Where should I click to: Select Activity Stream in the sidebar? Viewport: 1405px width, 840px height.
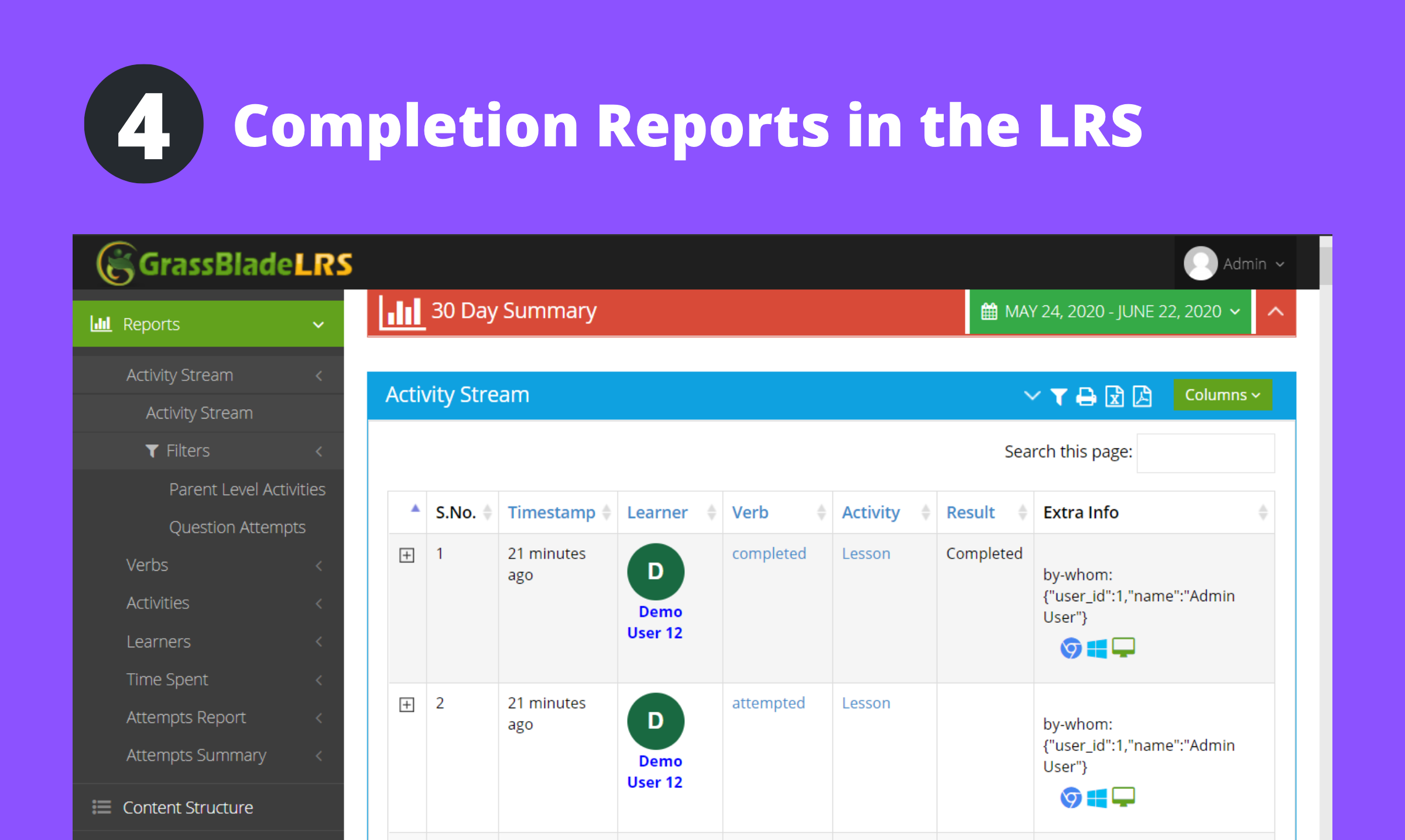199,413
